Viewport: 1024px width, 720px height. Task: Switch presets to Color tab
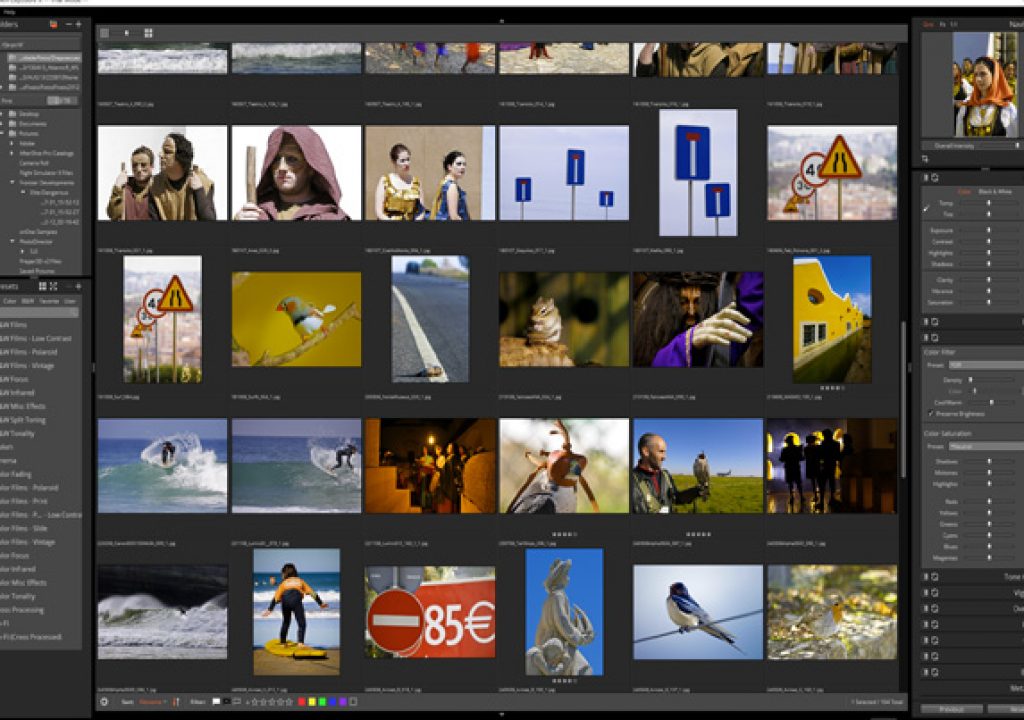click(x=10, y=301)
